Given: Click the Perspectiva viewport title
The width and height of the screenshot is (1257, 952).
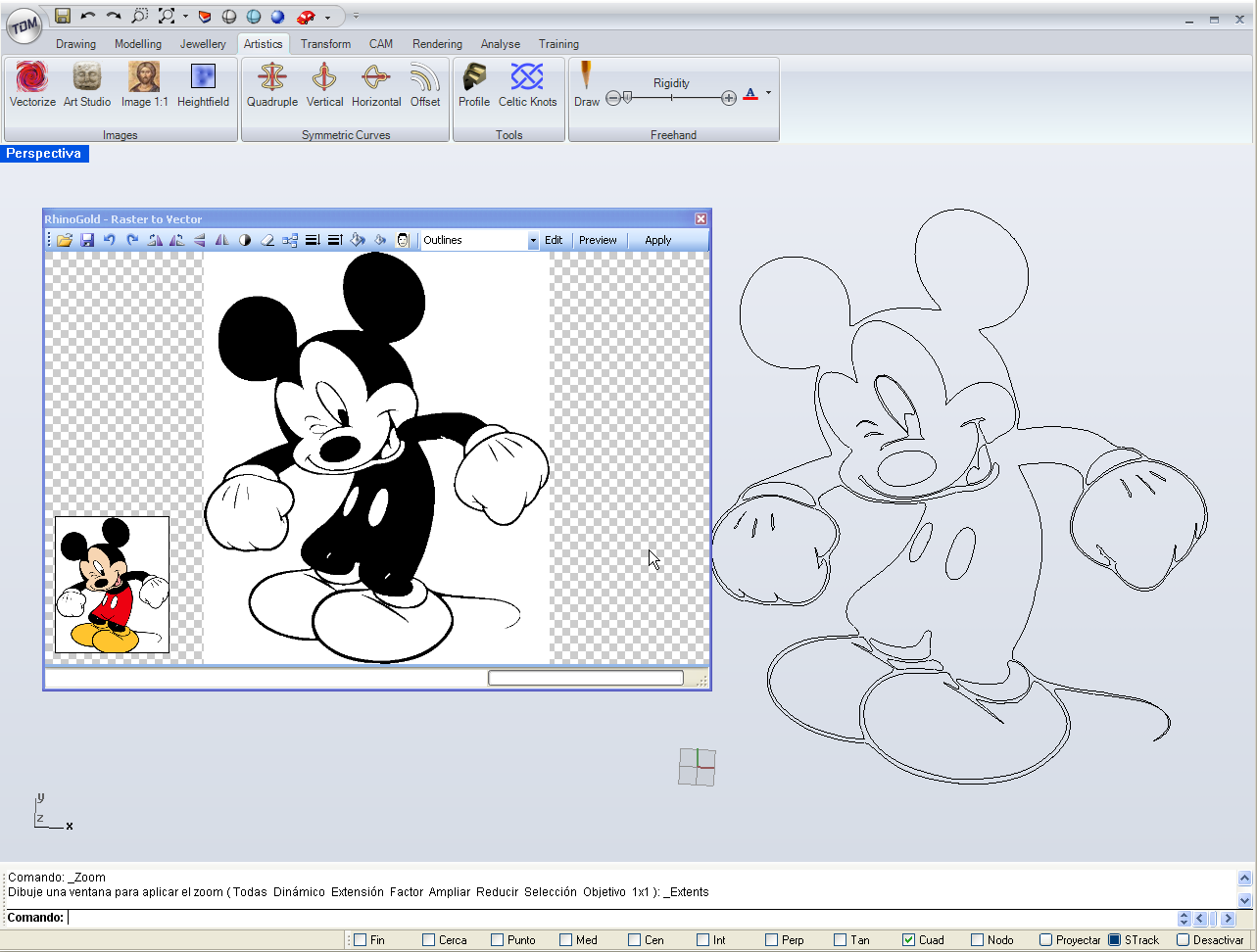Looking at the screenshot, I should click(x=44, y=154).
